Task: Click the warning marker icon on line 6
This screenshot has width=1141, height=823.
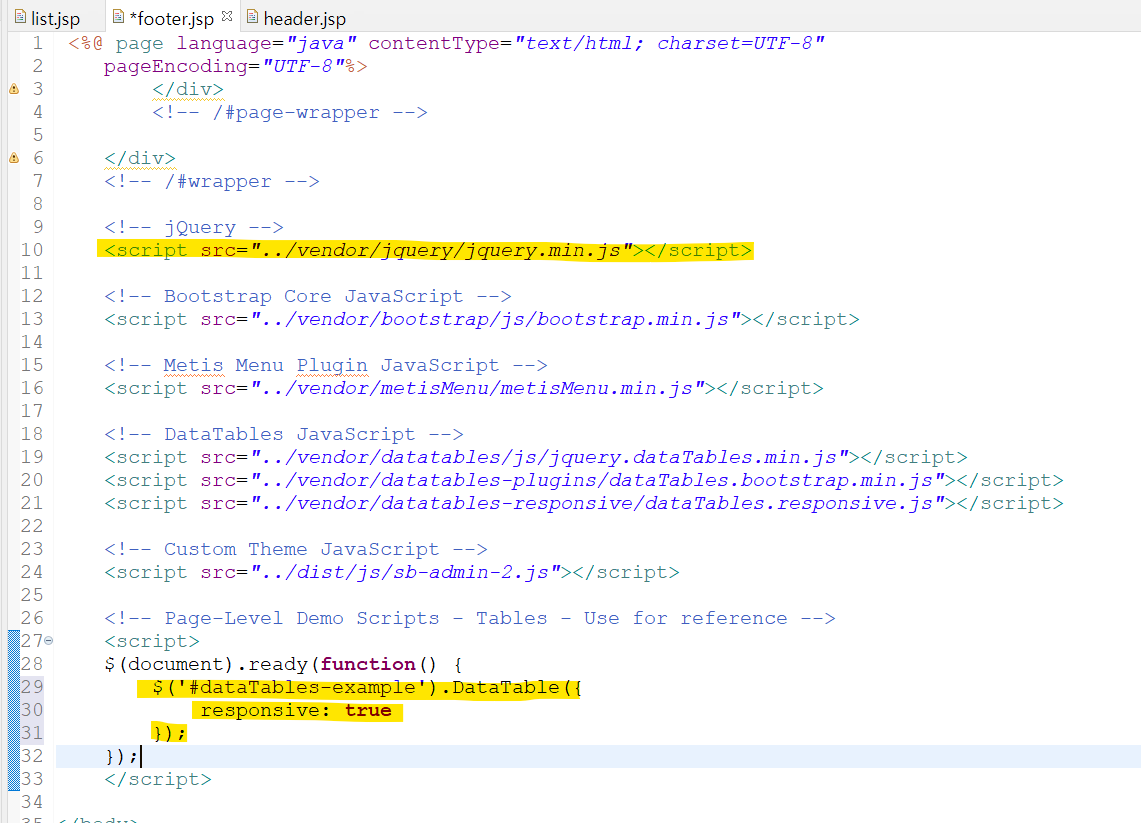Action: tap(14, 158)
